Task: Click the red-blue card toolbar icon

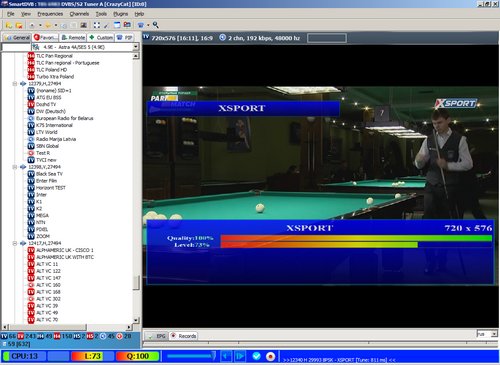Action: click(x=127, y=25)
